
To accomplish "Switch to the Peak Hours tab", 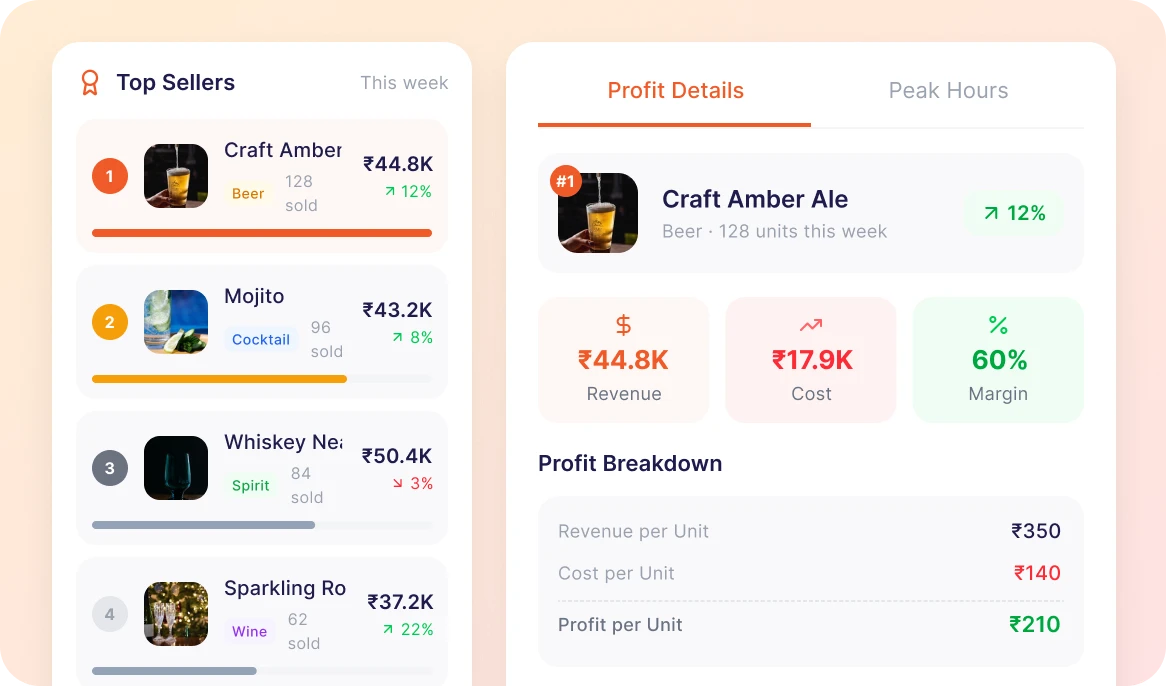I will click(x=948, y=91).
